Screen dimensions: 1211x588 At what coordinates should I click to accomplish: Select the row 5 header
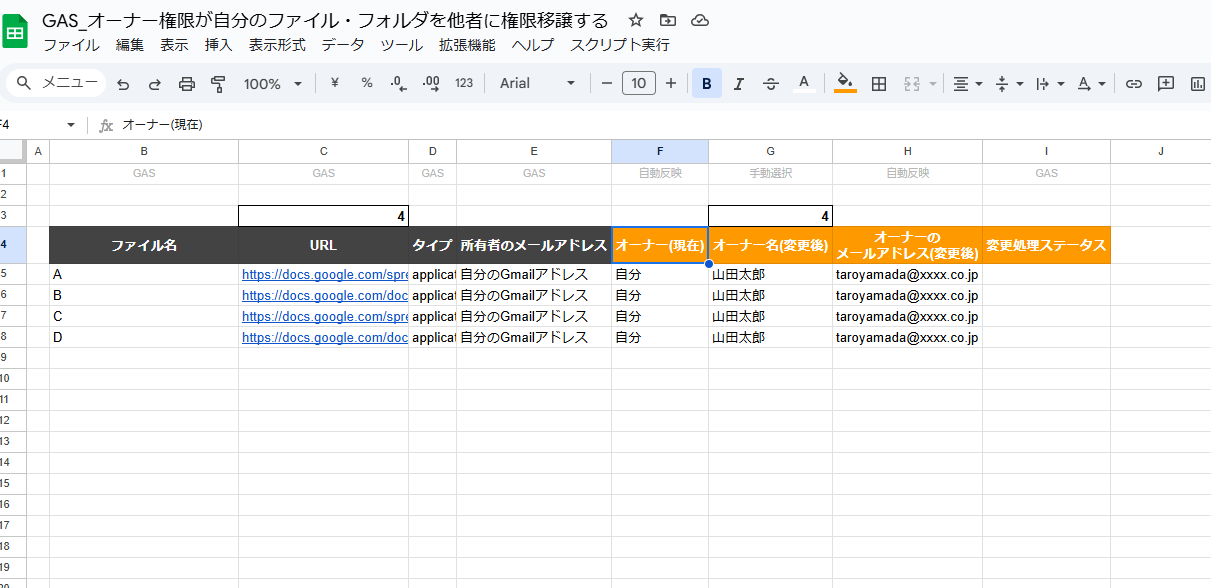coord(13,274)
